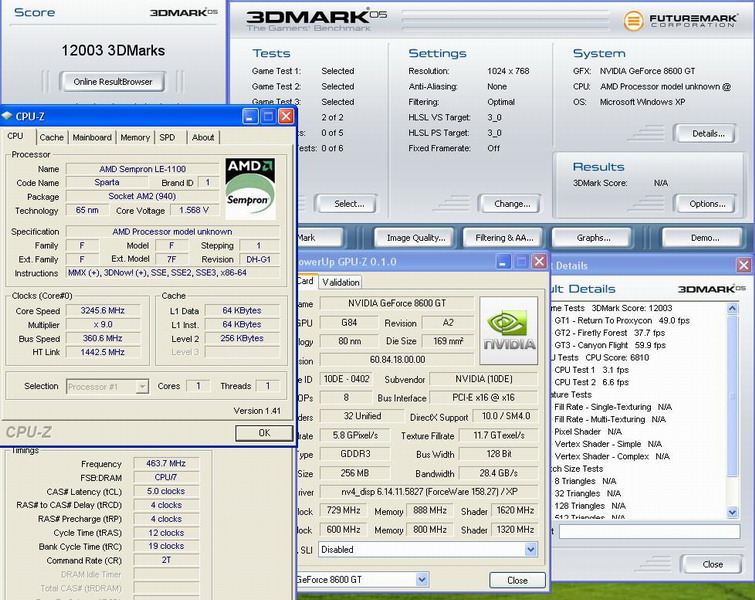Click the AMD Sempron LE-1100 name value
This screenshot has height=600, width=755.
coord(143,169)
